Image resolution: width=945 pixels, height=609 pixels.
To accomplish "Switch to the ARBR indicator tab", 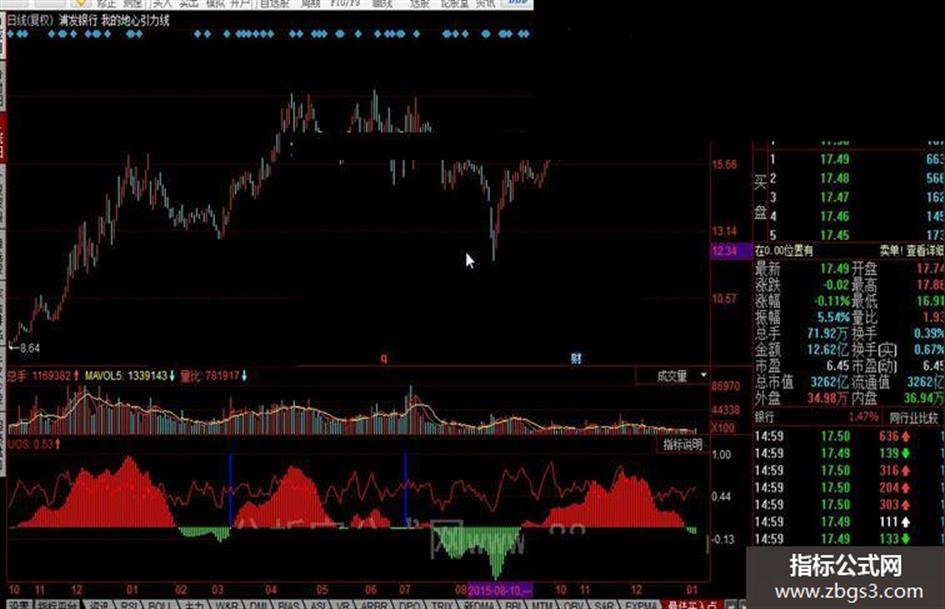I will click(375, 604).
